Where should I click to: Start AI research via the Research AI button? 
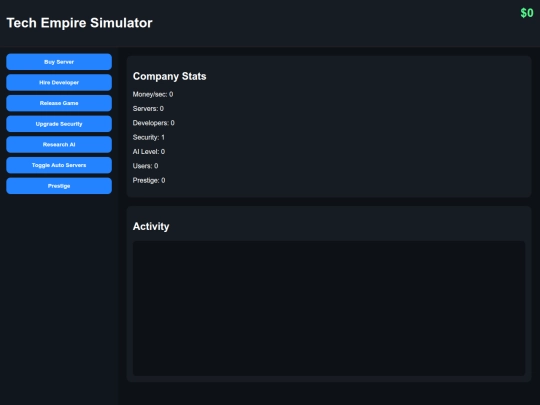[x=59, y=145]
